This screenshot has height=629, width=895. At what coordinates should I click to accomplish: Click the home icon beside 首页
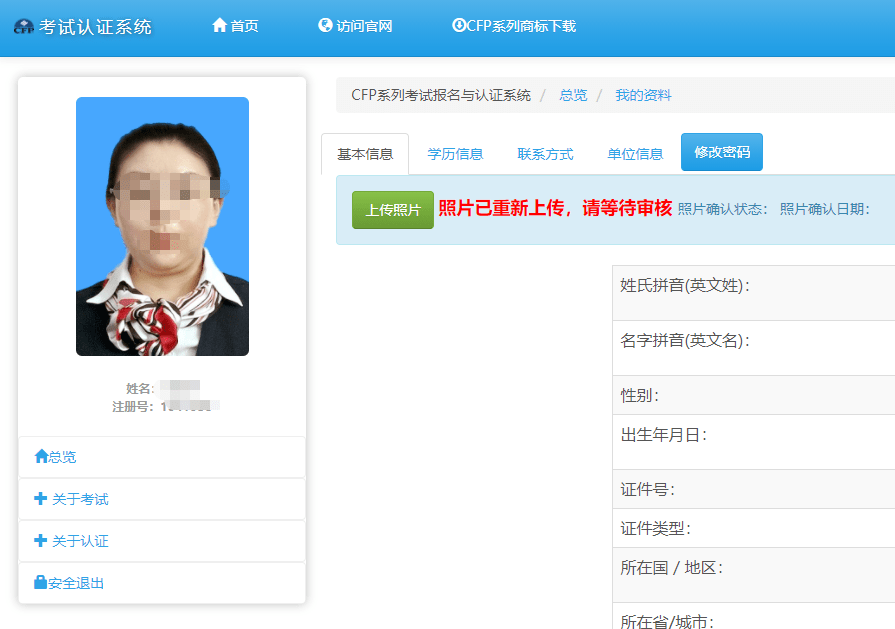pyautogui.click(x=219, y=26)
